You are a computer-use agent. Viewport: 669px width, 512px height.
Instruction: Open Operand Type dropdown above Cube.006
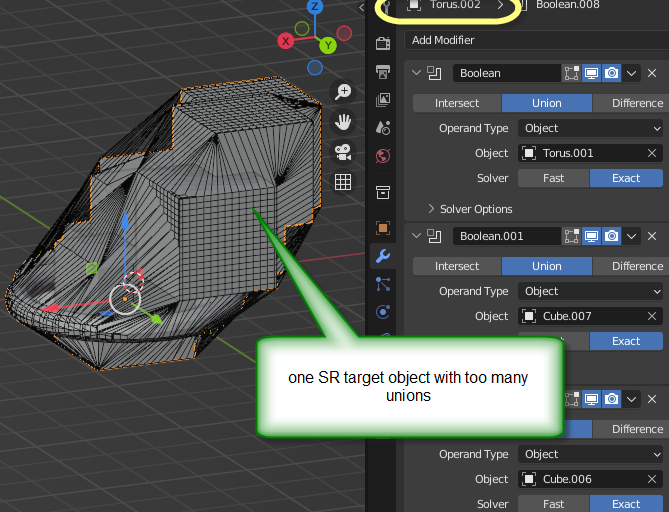tap(590, 454)
